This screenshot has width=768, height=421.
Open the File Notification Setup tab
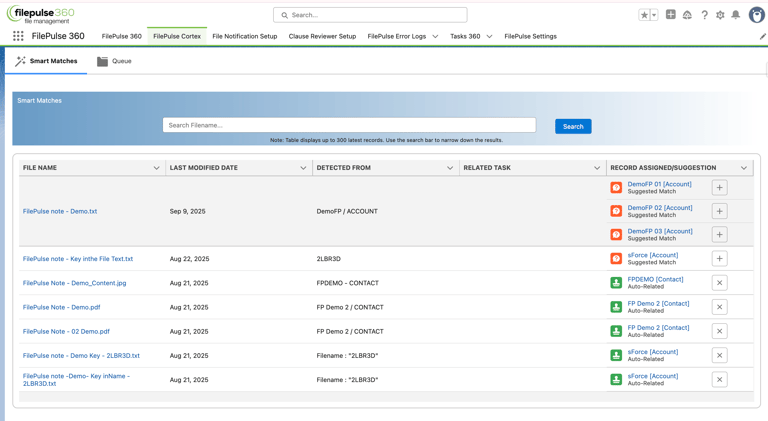pos(245,36)
